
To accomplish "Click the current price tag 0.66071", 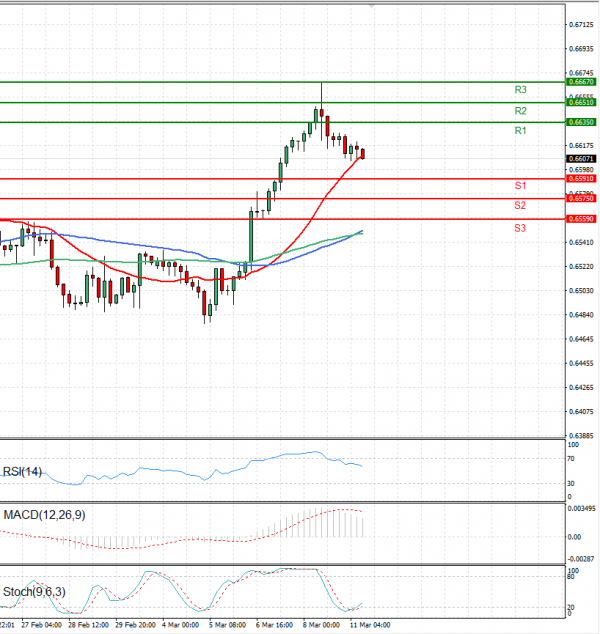I will (x=580, y=159).
